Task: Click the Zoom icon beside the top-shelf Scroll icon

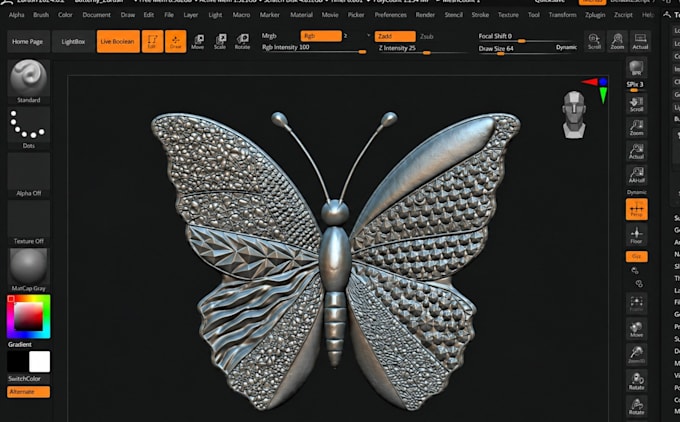Action: point(617,41)
